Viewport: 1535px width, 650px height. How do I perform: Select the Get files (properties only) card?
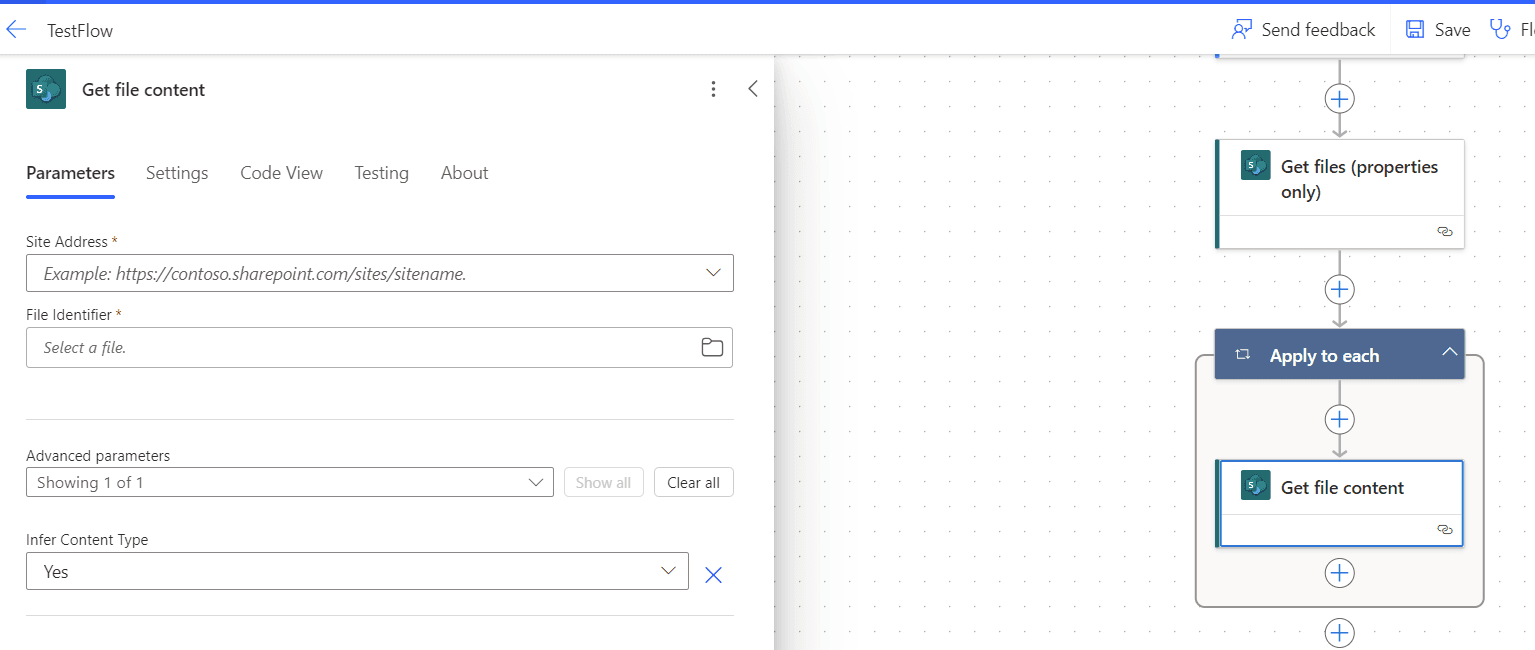click(x=1340, y=179)
